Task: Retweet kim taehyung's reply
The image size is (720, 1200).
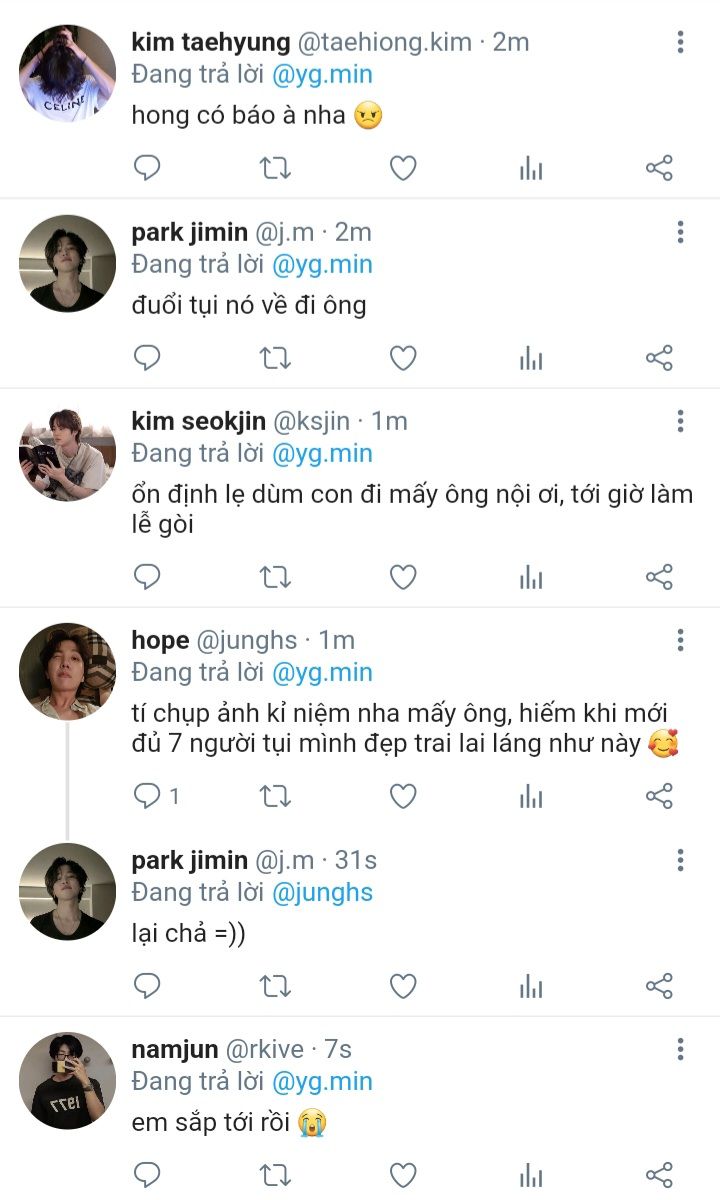Action: point(275,168)
